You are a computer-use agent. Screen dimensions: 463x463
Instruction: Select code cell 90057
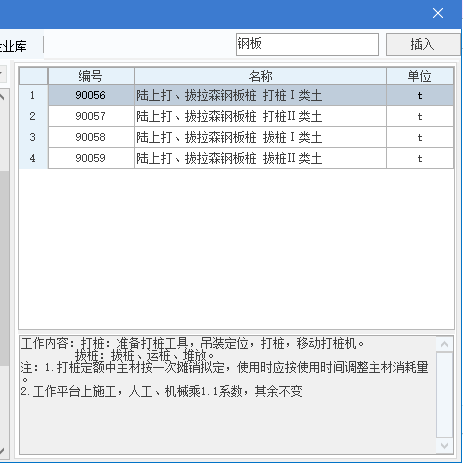tap(91, 116)
